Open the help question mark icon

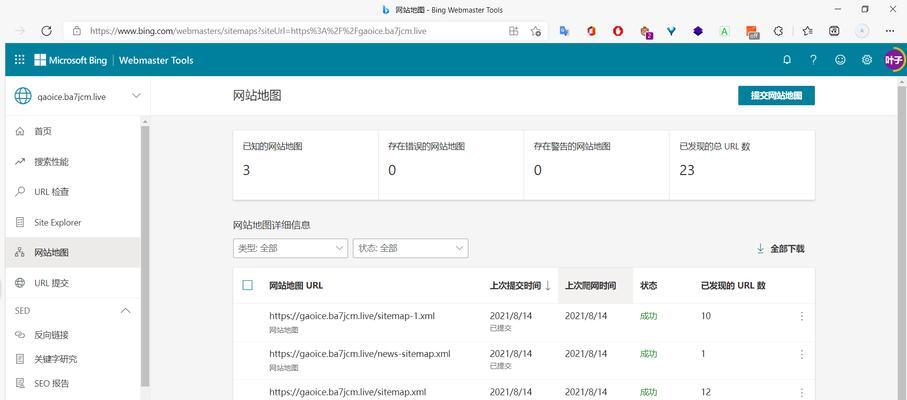[x=813, y=60]
